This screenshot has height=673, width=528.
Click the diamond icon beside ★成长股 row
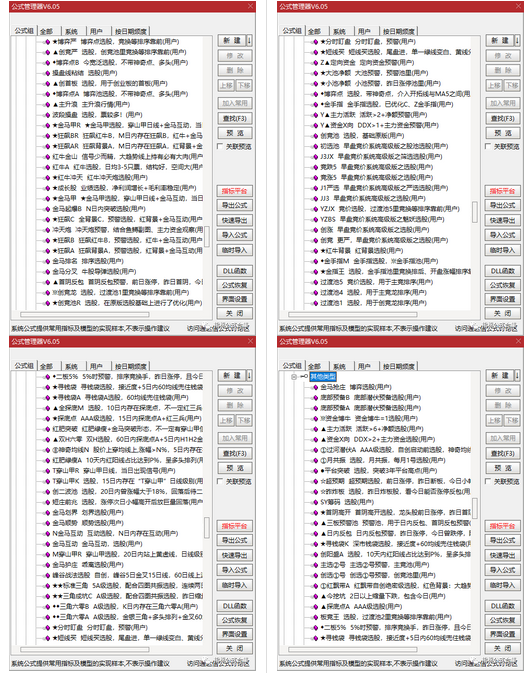tap(48, 188)
